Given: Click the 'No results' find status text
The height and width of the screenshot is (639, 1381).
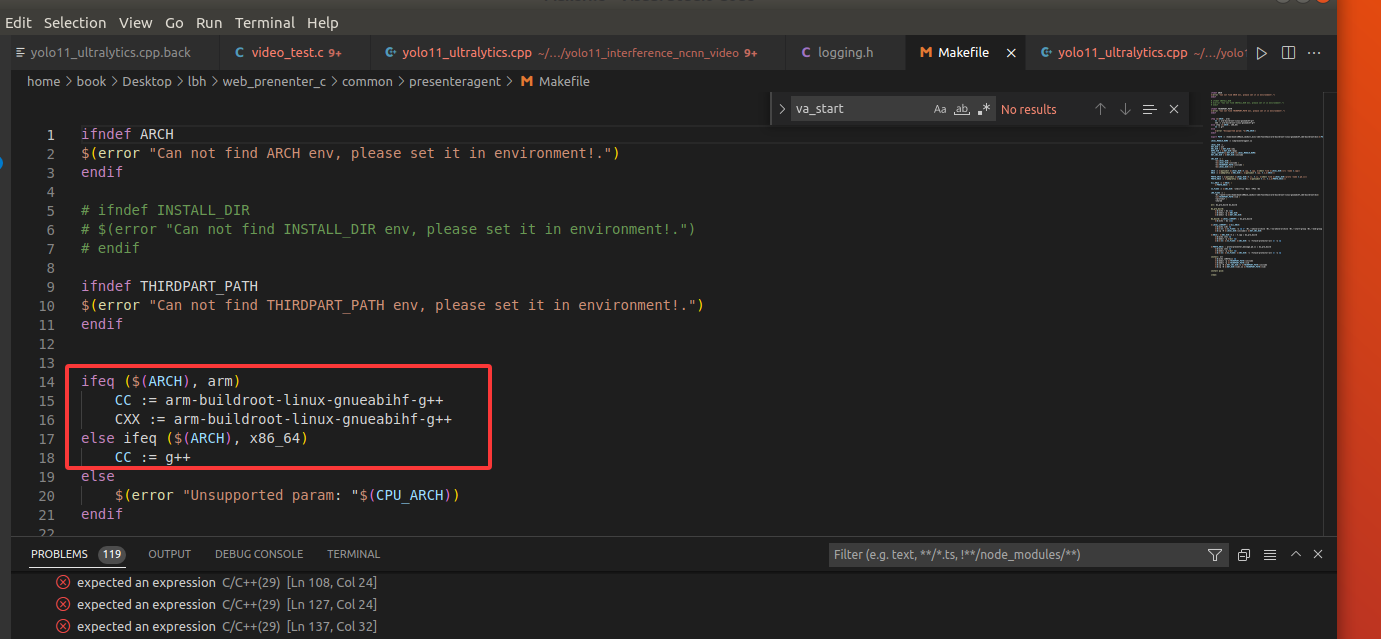Looking at the screenshot, I should tap(1029, 109).
